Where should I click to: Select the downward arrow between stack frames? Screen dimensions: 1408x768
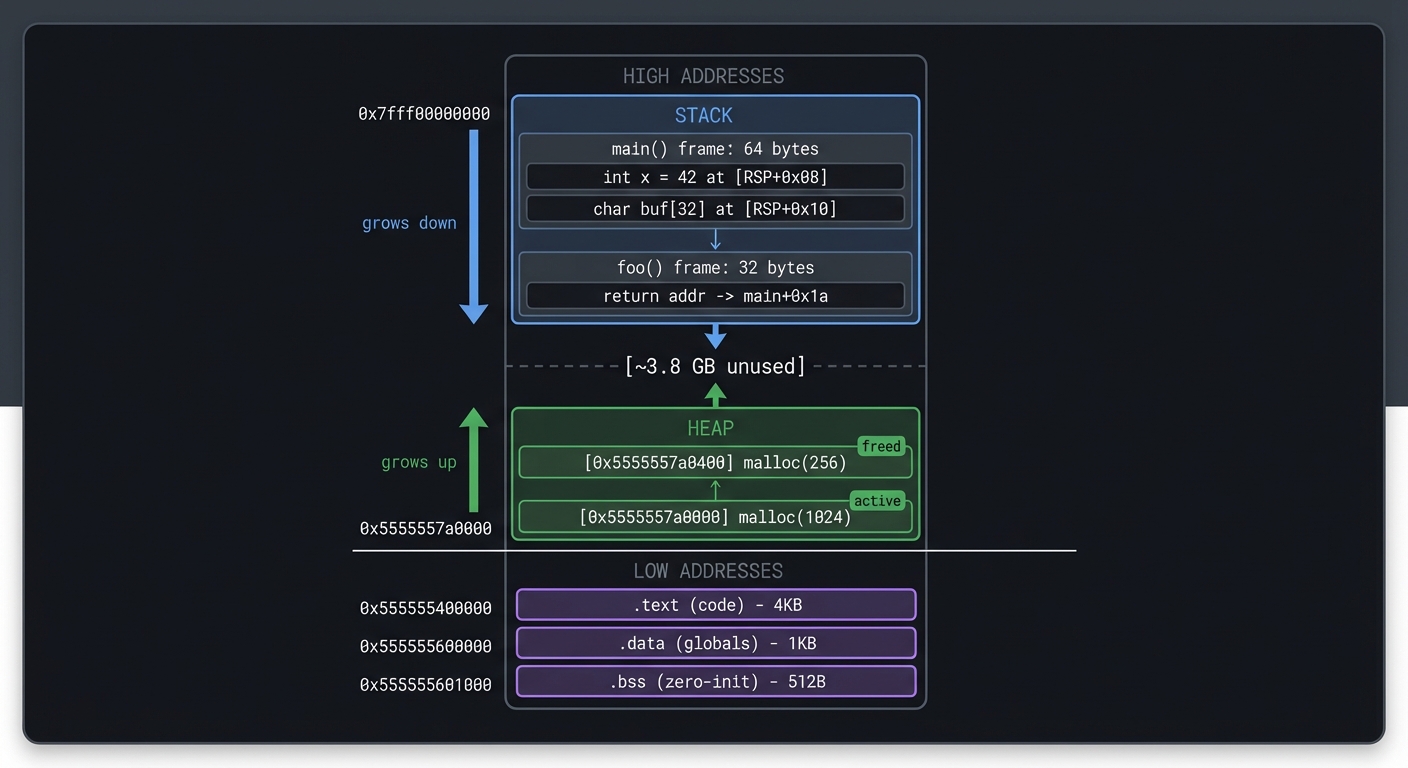pos(715,239)
